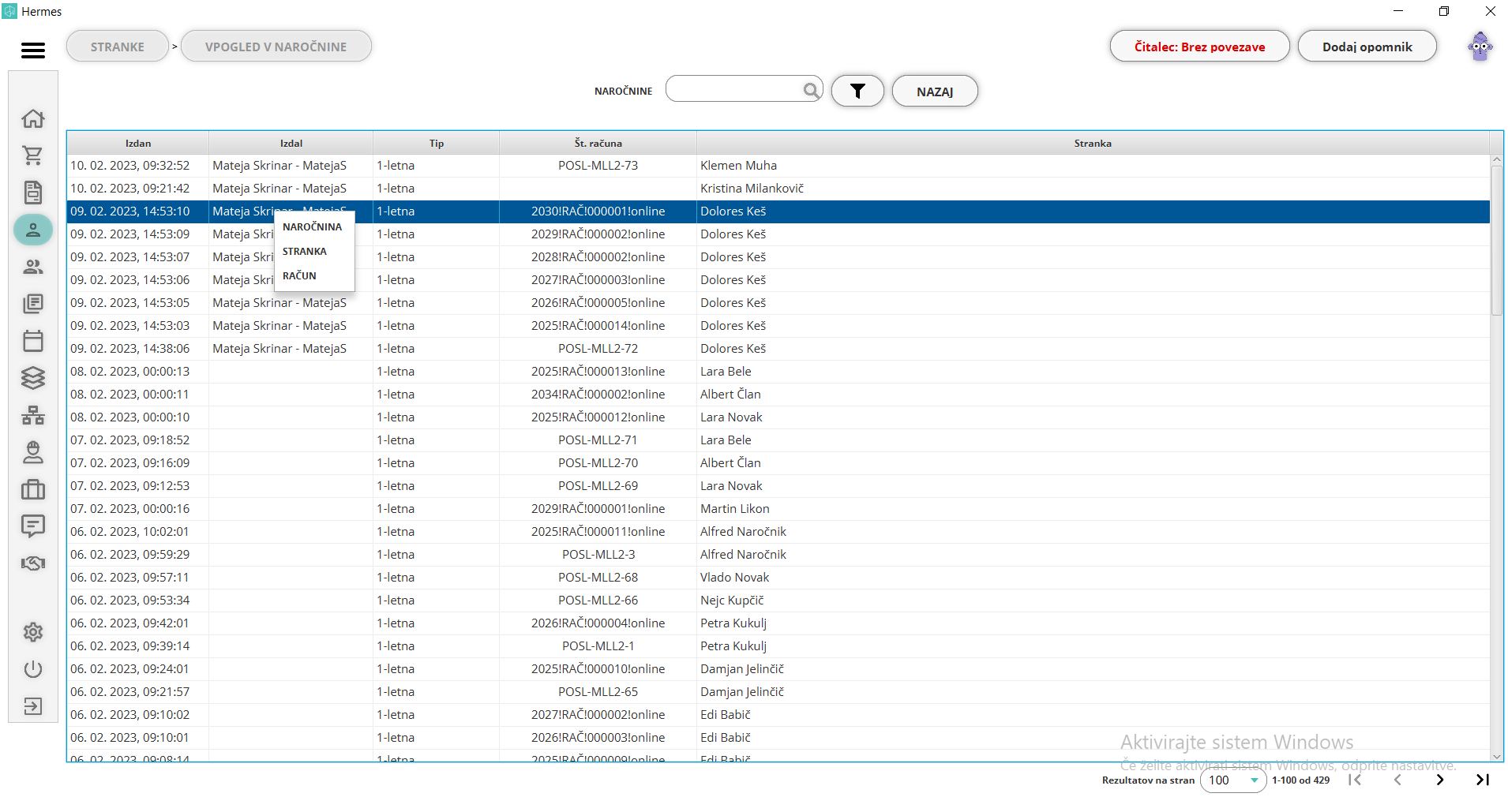Sort by the Izdal column header
Image resolution: width=1508 pixels, height=812 pixels.
pos(291,143)
